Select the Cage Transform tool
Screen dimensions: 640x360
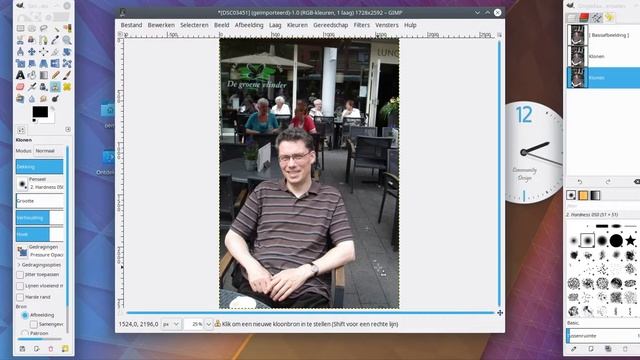pos(67,64)
